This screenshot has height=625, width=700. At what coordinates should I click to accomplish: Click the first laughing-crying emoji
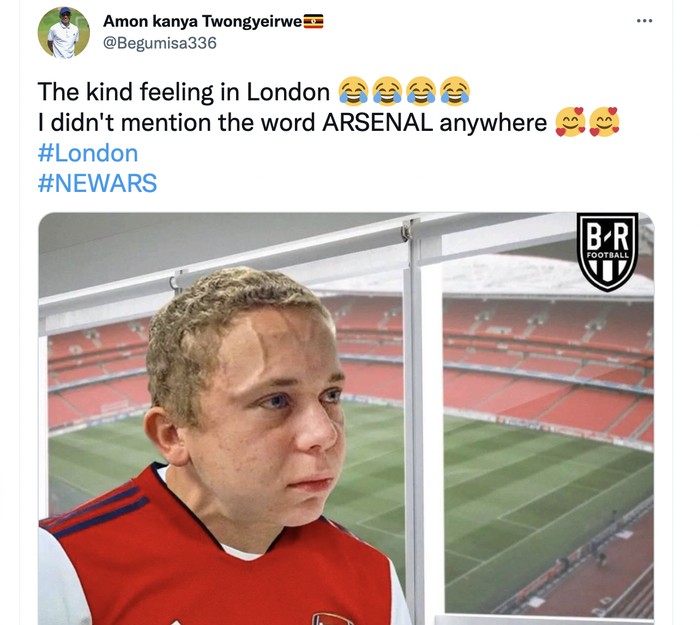(353, 93)
